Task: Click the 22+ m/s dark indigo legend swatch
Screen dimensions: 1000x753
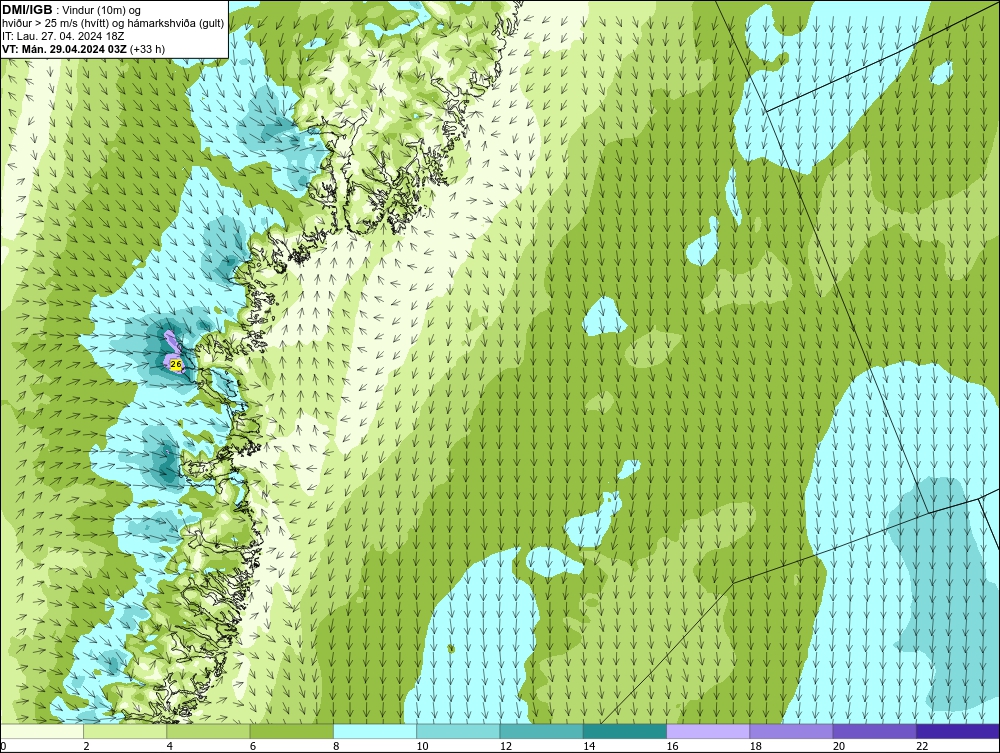Action: click(x=958, y=731)
